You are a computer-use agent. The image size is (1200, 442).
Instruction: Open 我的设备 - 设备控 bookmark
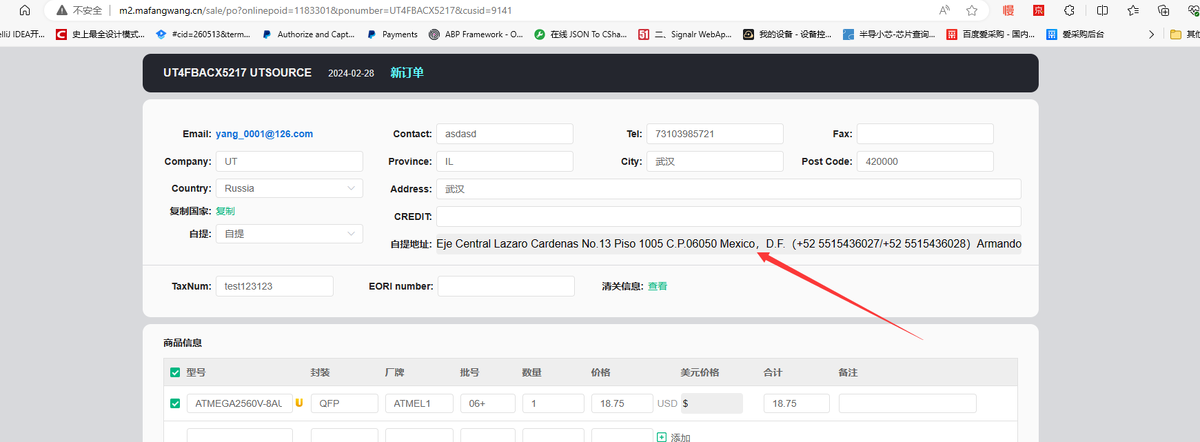point(787,33)
